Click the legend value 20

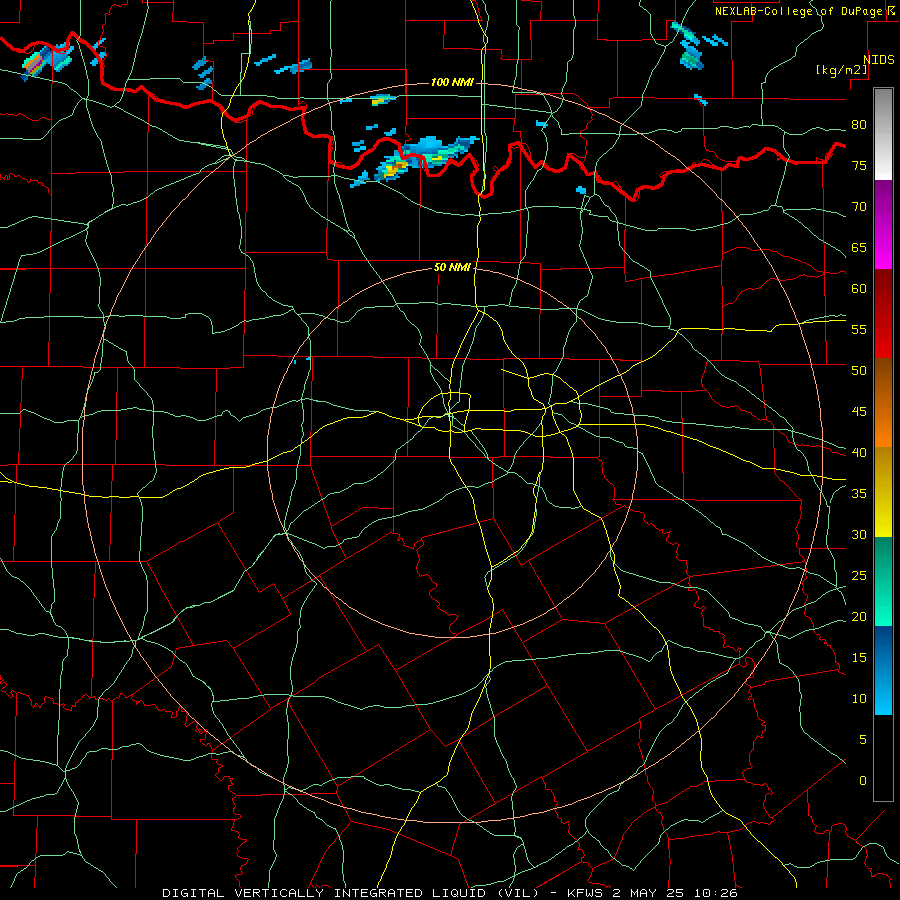tap(859, 616)
